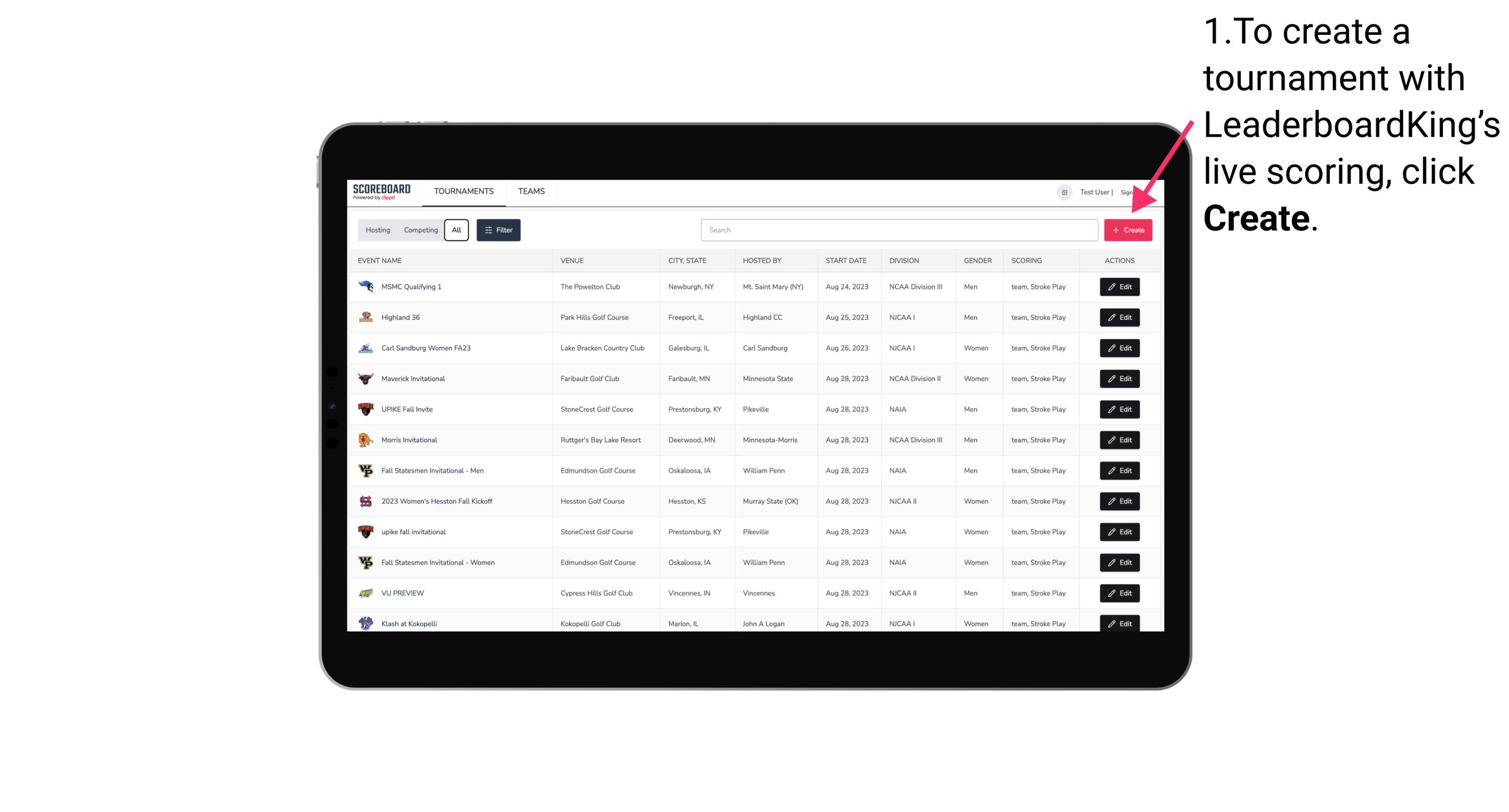Open the Filter dropdown options
Image resolution: width=1509 pixels, height=812 pixels.
(498, 230)
